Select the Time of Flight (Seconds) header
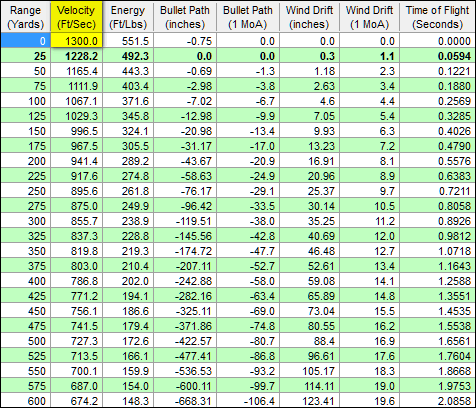476x408 pixels. tap(437, 17)
